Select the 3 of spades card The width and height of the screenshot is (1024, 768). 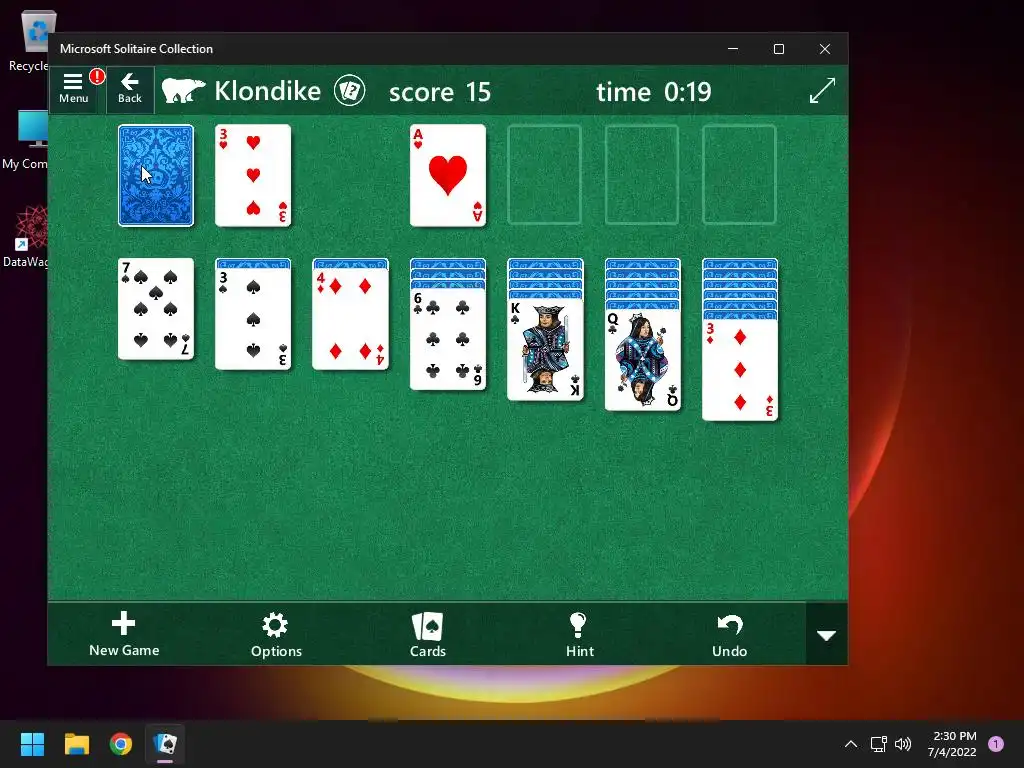[253, 319]
